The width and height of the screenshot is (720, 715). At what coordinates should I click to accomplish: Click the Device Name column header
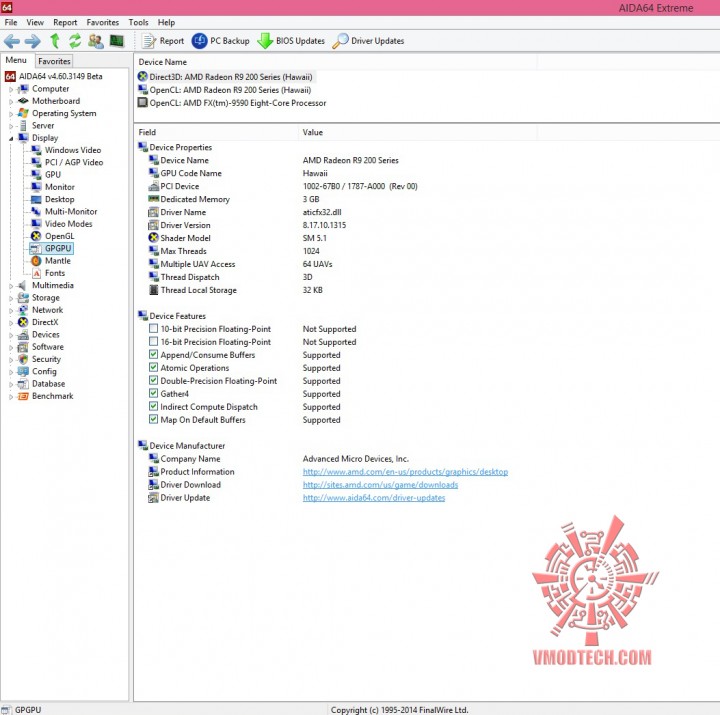[x=336, y=62]
